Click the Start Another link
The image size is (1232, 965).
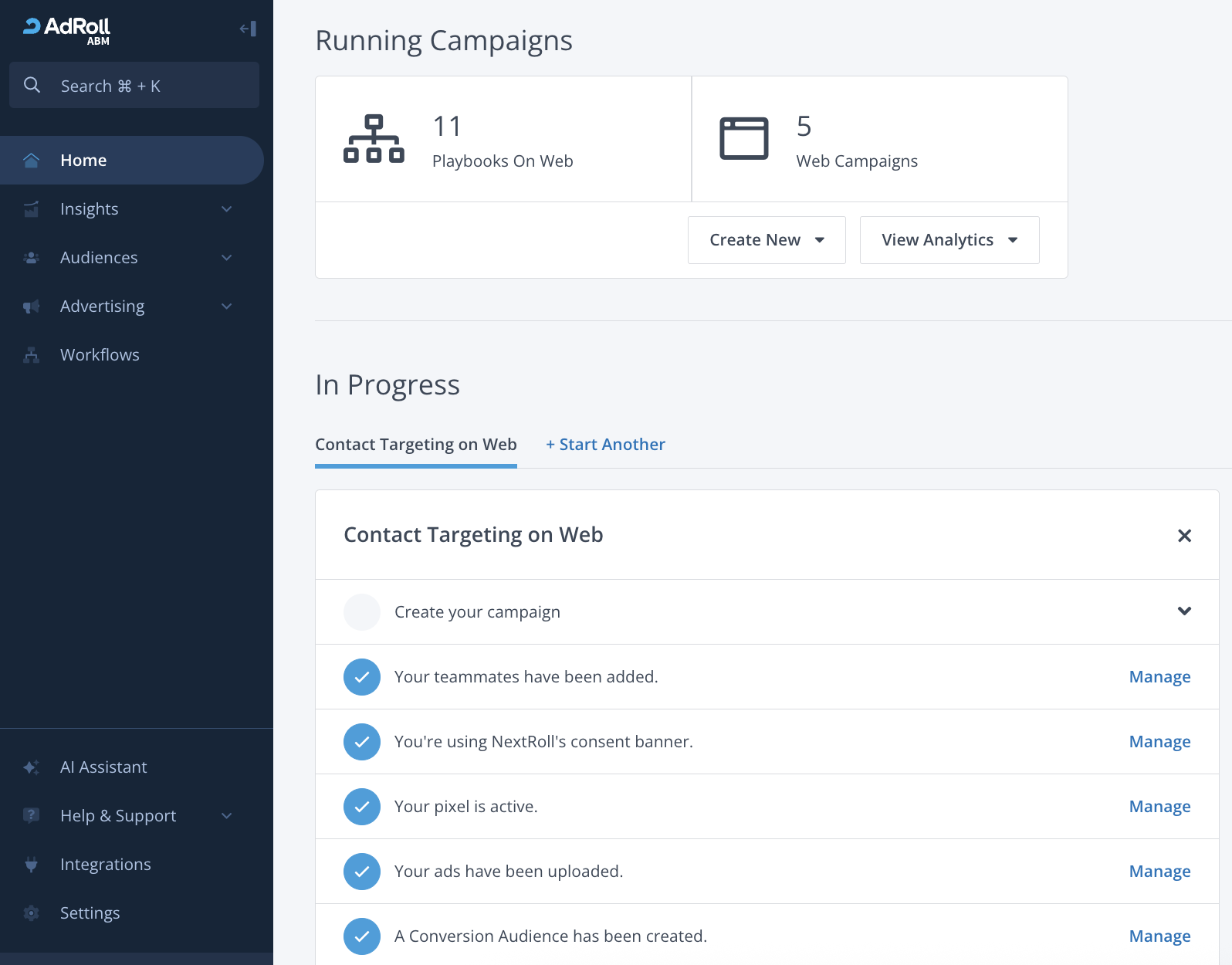[605, 445]
